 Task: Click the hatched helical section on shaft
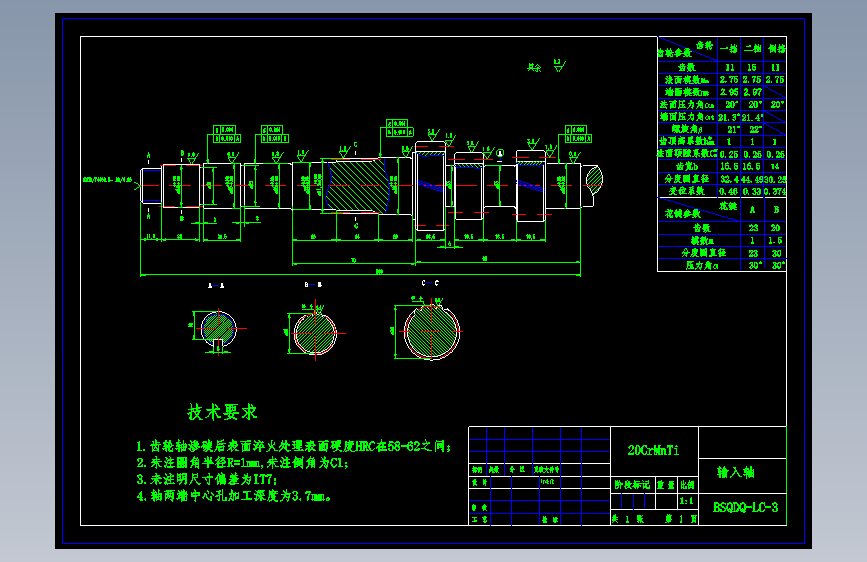(x=358, y=185)
